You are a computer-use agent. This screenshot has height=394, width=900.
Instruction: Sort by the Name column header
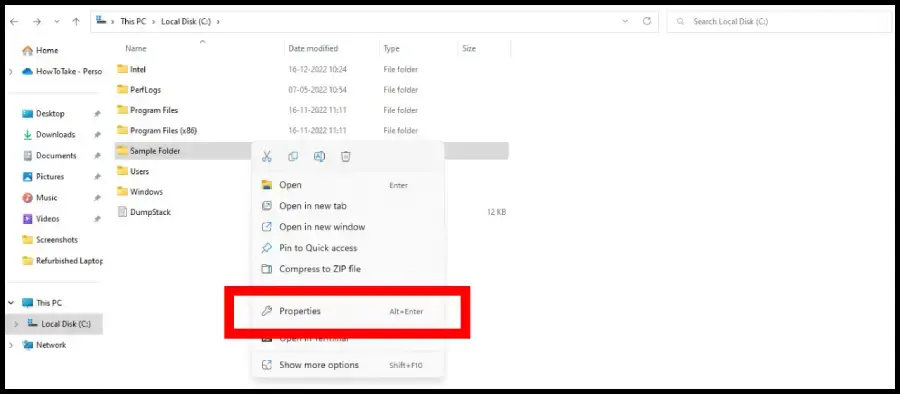(x=136, y=49)
